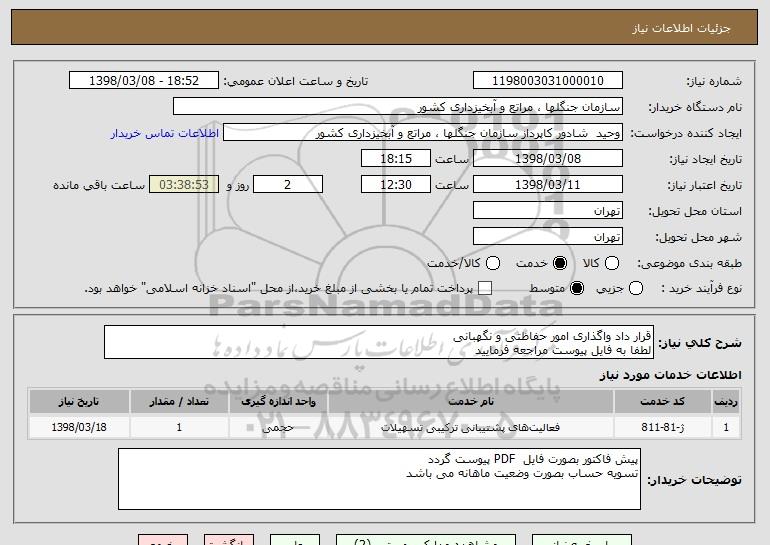770x545 pixels.
Task: Click unit cell حجمی
Action: (x=278, y=427)
